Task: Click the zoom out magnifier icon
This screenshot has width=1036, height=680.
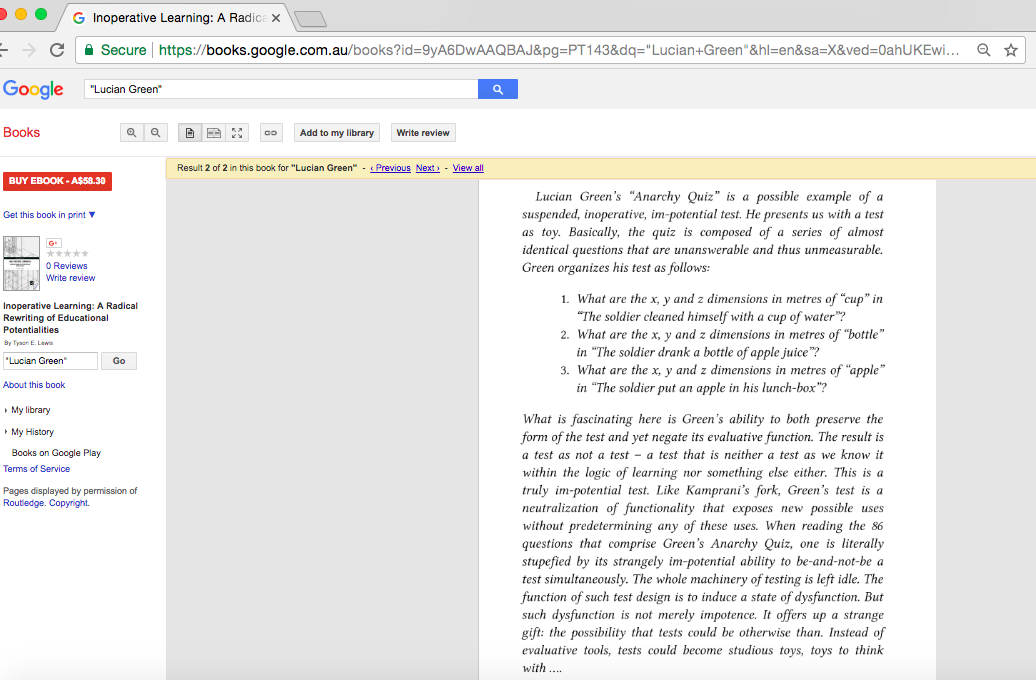Action: point(155,133)
